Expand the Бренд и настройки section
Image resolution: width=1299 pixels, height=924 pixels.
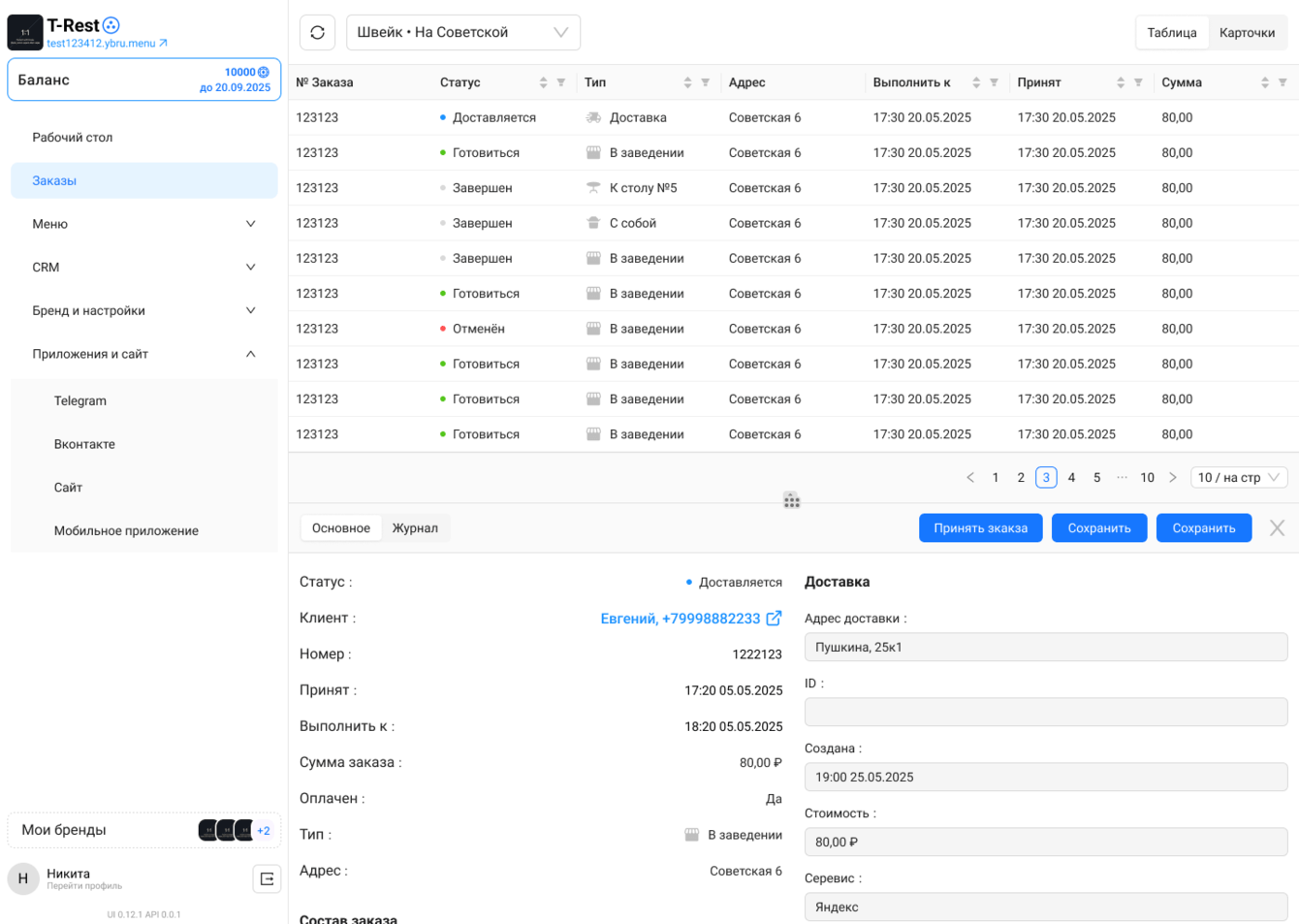[x=144, y=310]
